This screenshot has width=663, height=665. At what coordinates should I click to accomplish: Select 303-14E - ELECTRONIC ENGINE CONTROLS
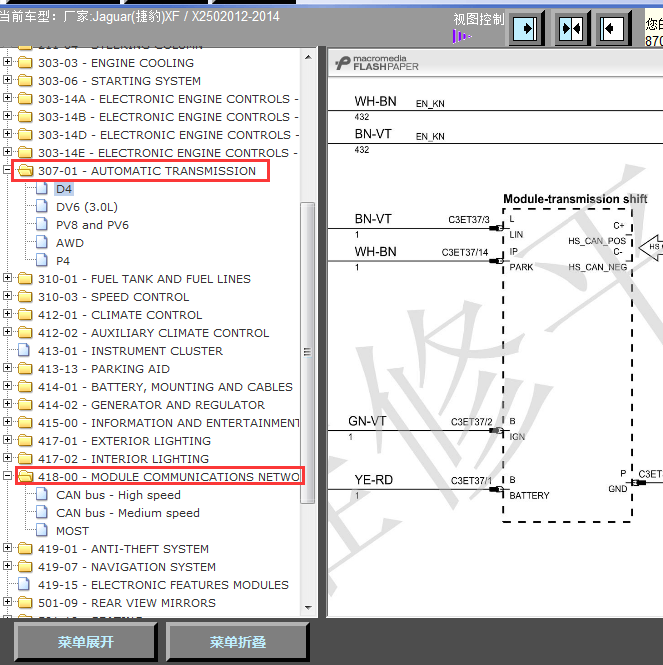[x=168, y=153]
